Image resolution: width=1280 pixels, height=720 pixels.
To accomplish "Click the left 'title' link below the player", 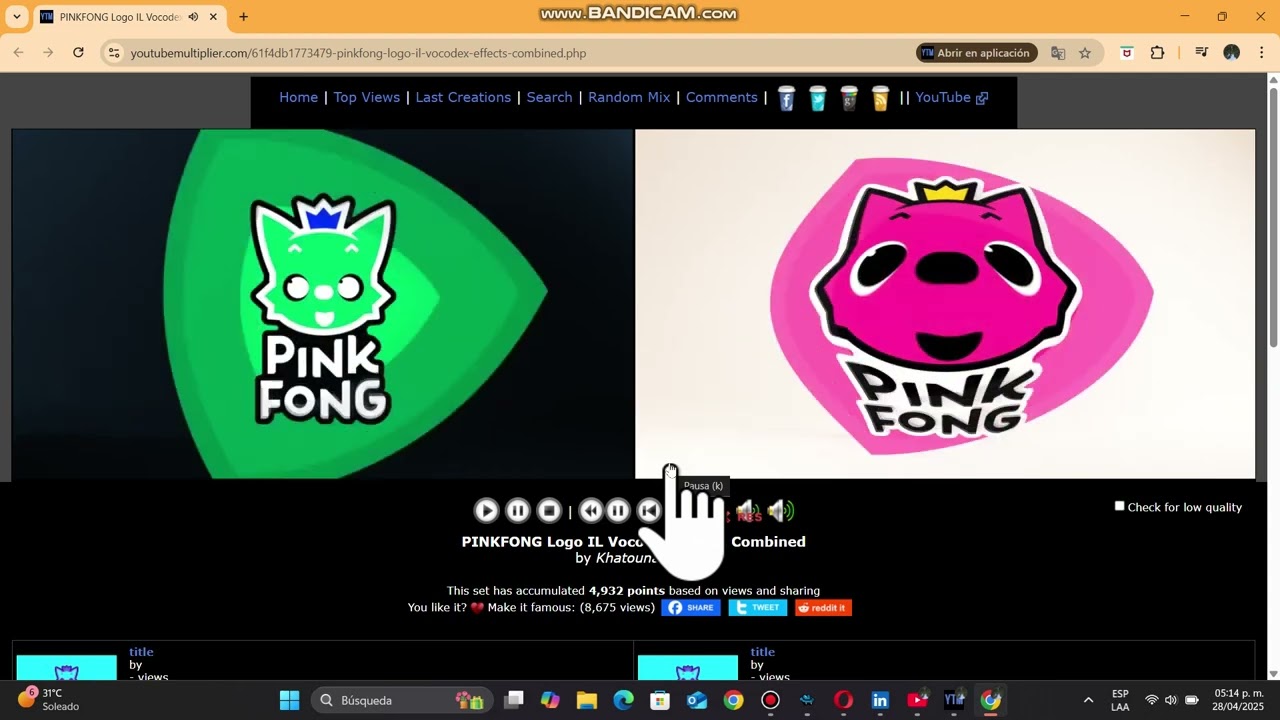I will [x=141, y=652].
